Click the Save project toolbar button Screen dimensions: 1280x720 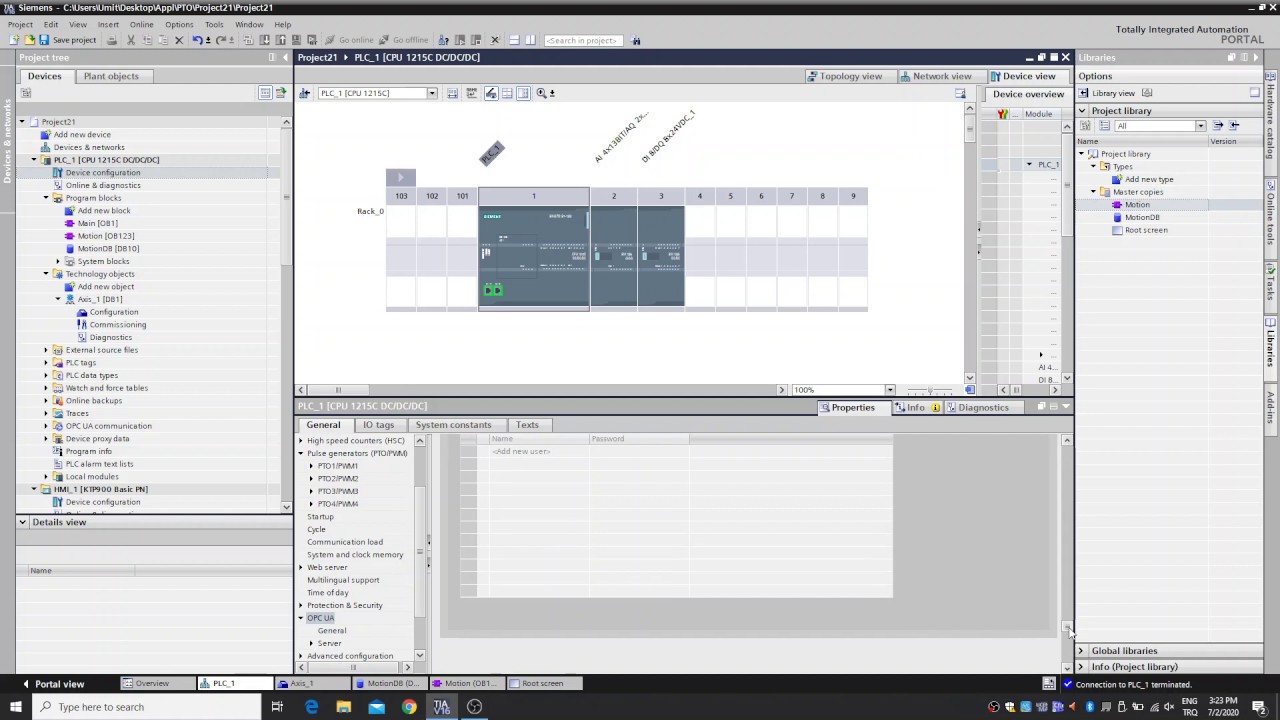tap(67, 40)
